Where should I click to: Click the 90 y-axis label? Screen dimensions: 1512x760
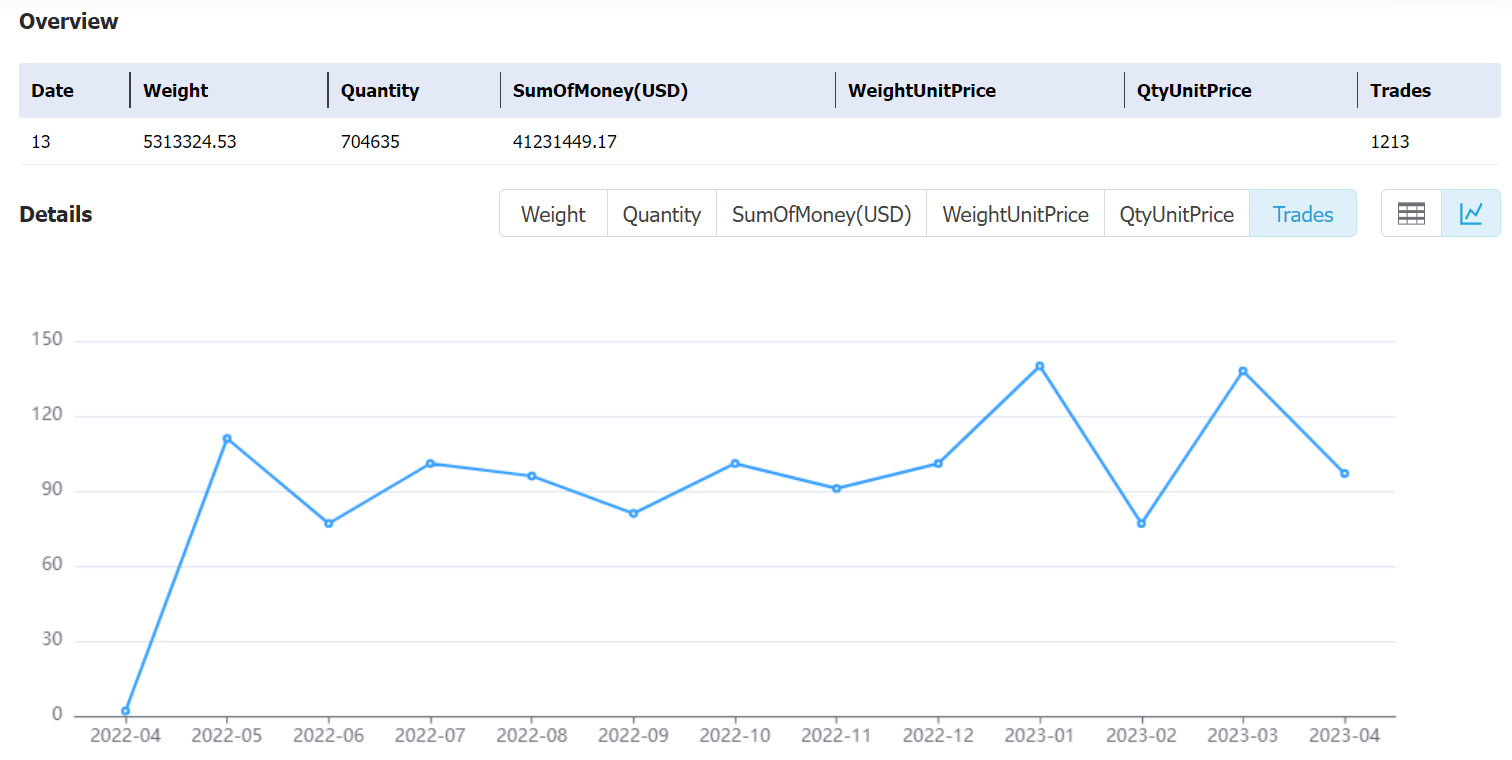tap(51, 490)
